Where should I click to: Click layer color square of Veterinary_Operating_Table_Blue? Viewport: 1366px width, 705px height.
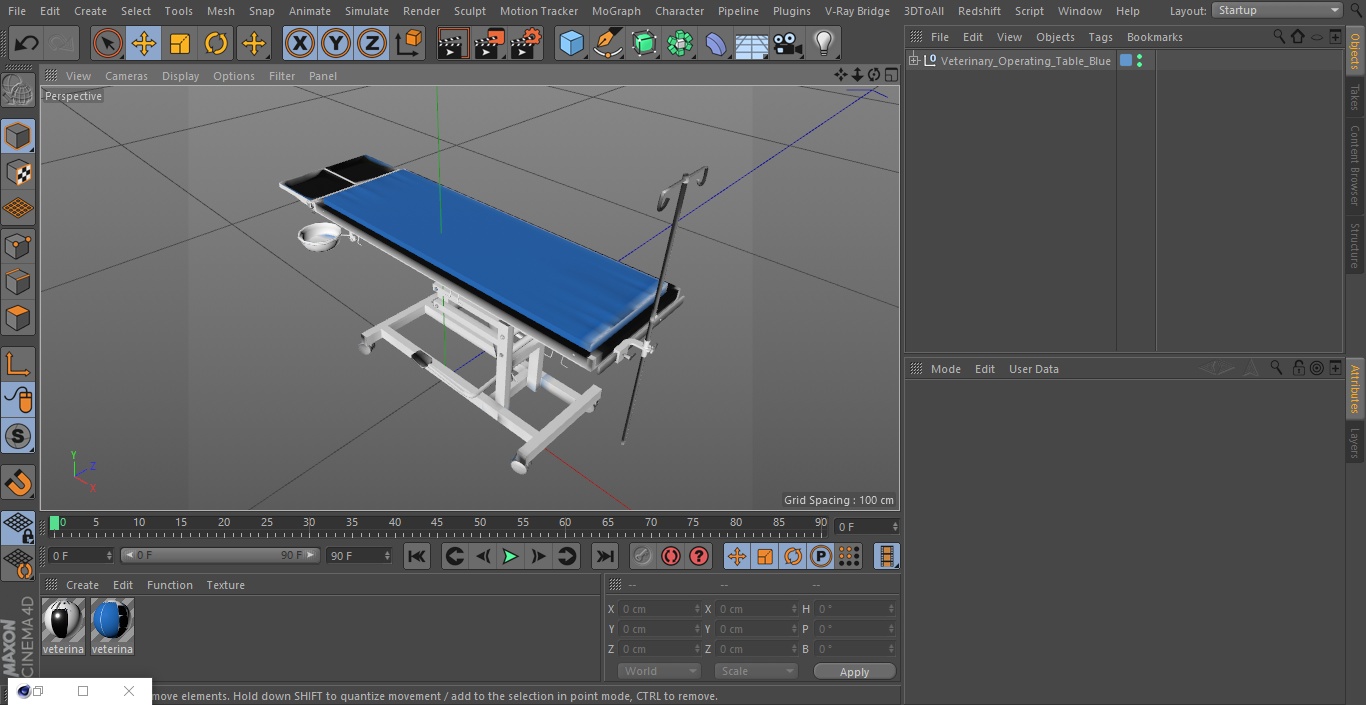coord(1126,61)
